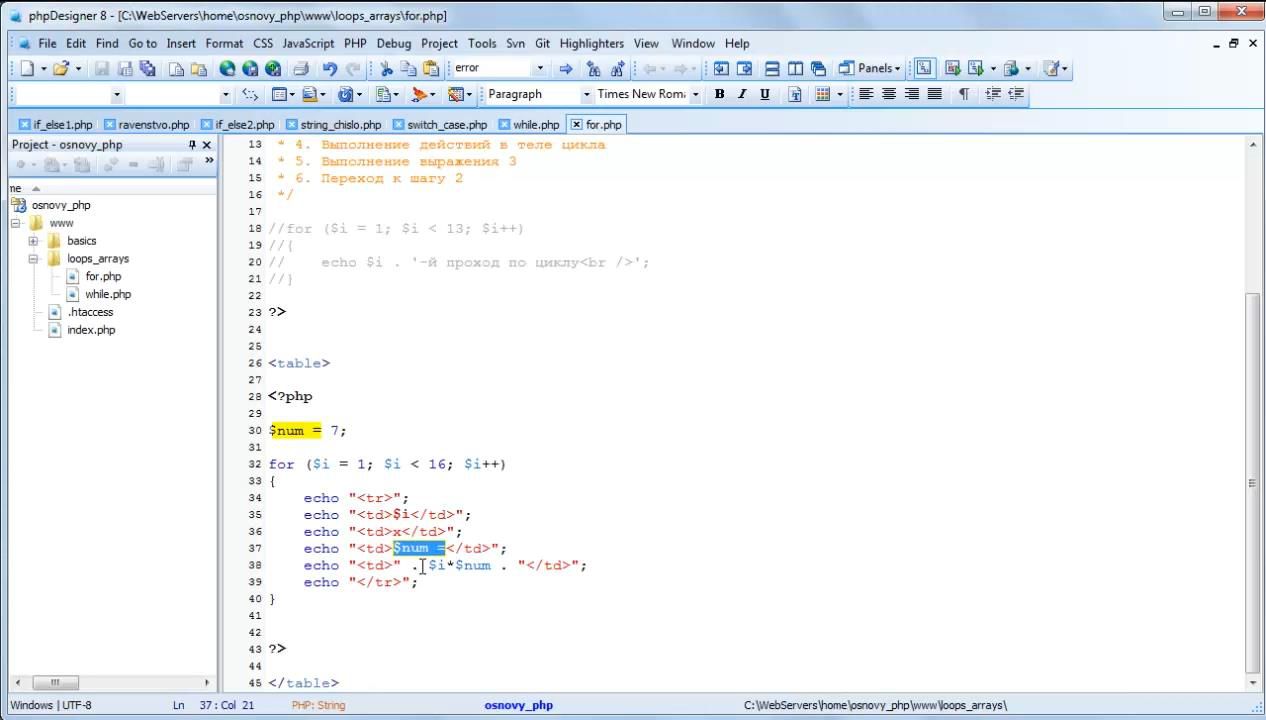1266x720 pixels.
Task: Click the error search input field
Action: 492,69
